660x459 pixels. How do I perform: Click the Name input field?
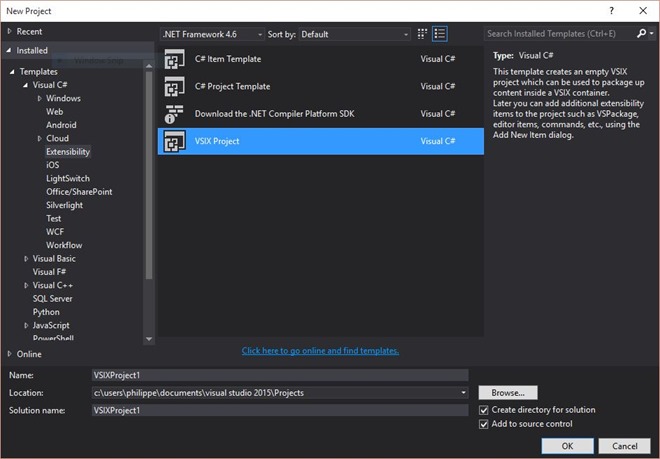click(x=280, y=375)
